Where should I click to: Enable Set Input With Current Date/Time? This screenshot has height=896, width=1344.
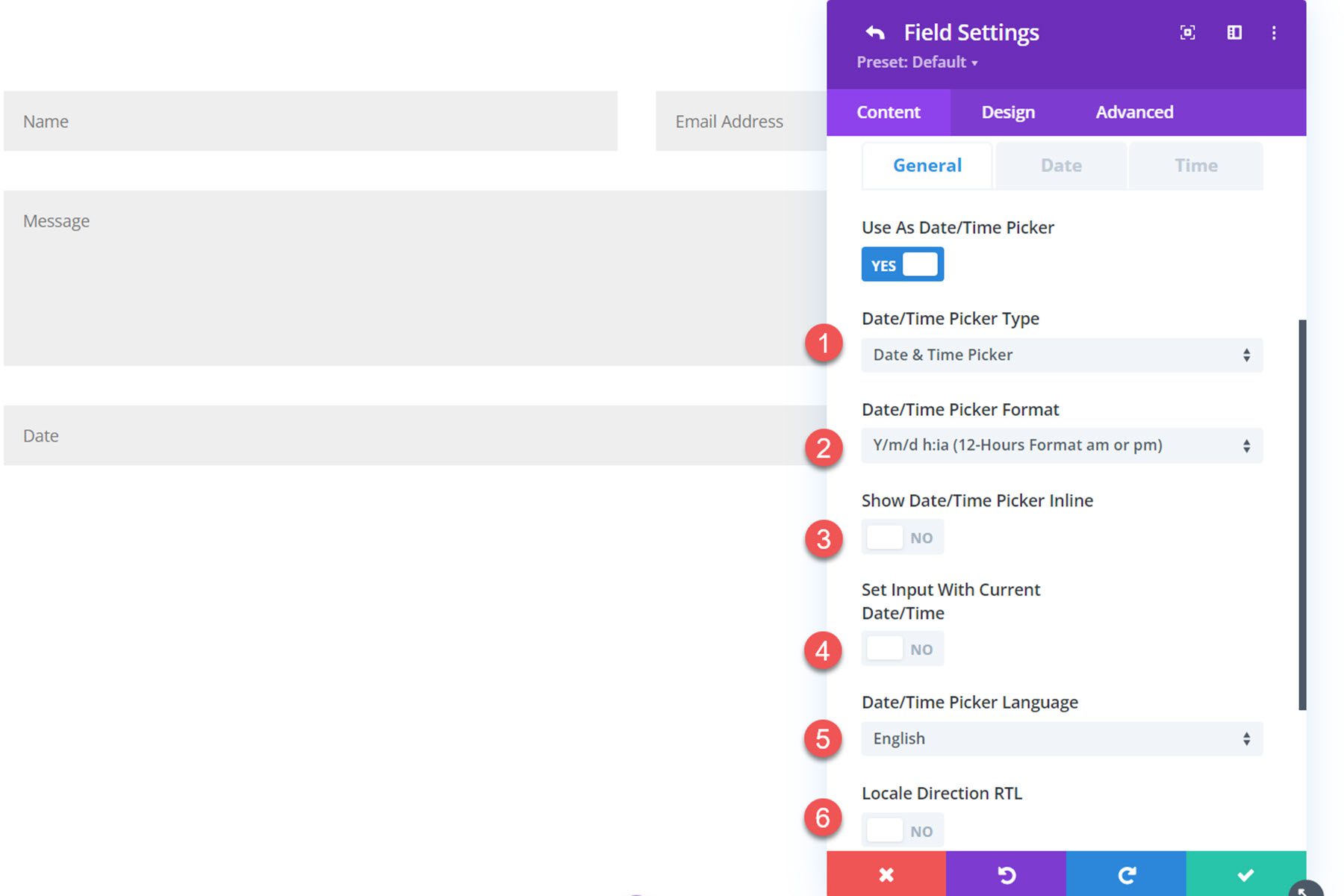(902, 648)
